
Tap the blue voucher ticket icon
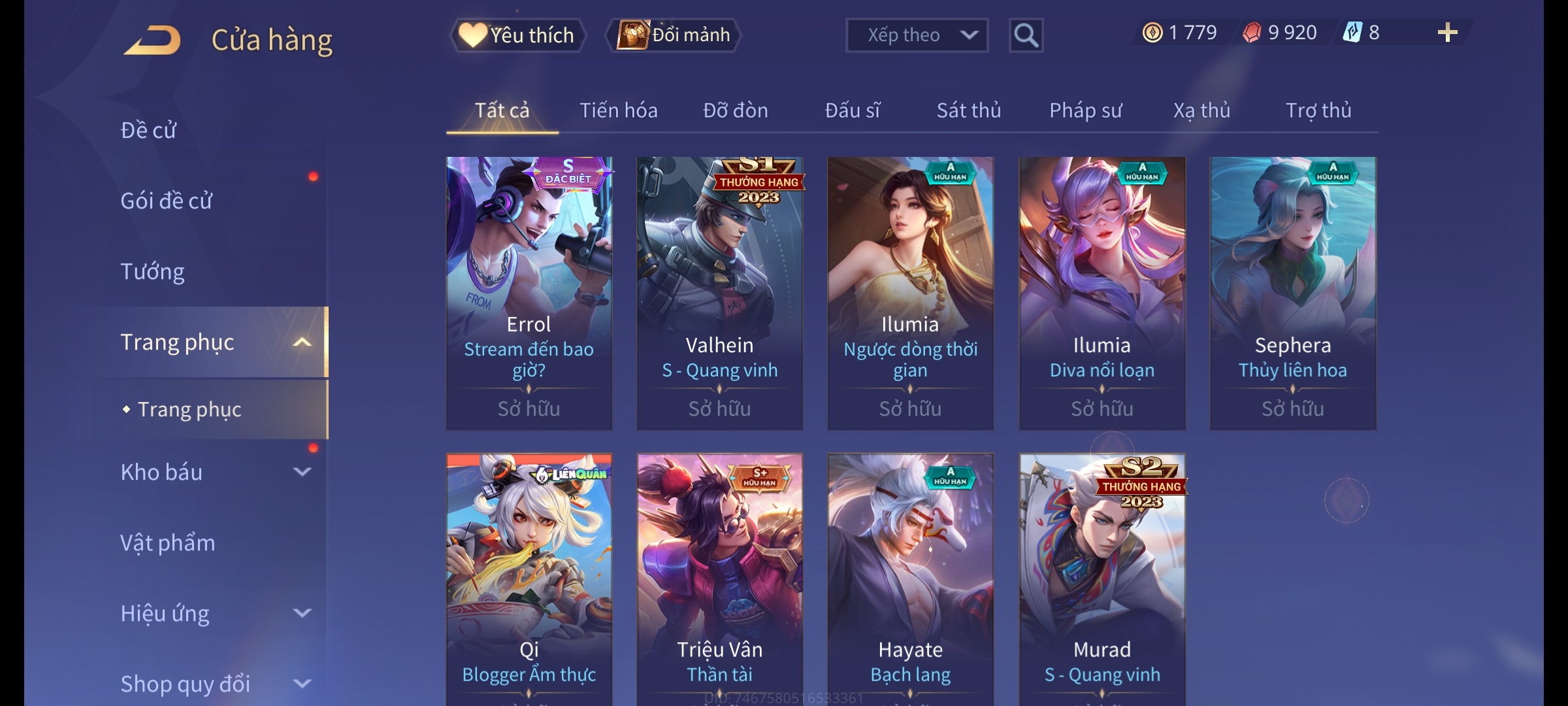pyautogui.click(x=1352, y=32)
